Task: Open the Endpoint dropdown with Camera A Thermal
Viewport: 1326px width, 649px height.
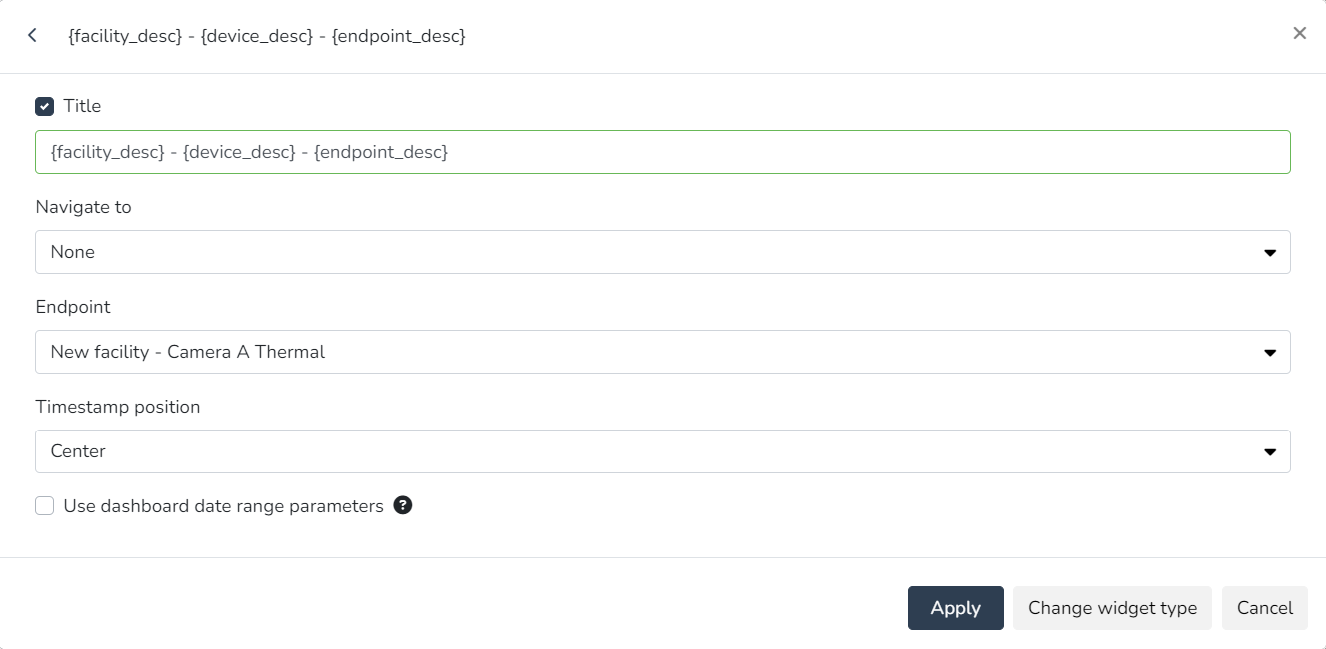Action: [640, 352]
